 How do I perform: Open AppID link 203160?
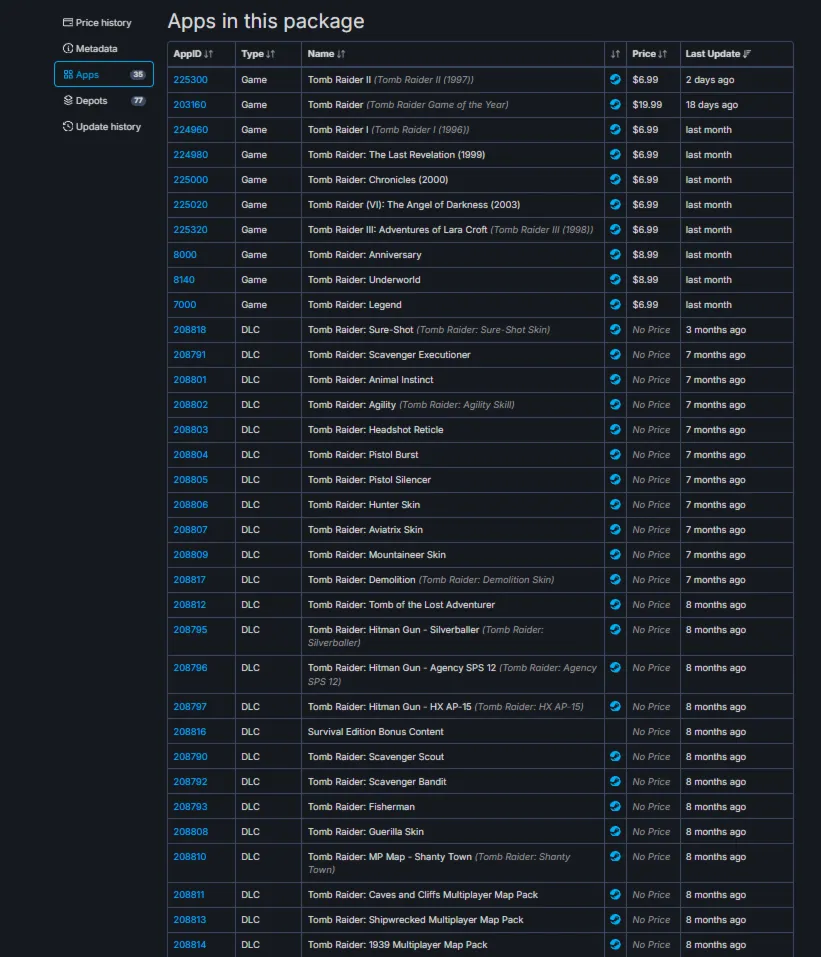[190, 105]
